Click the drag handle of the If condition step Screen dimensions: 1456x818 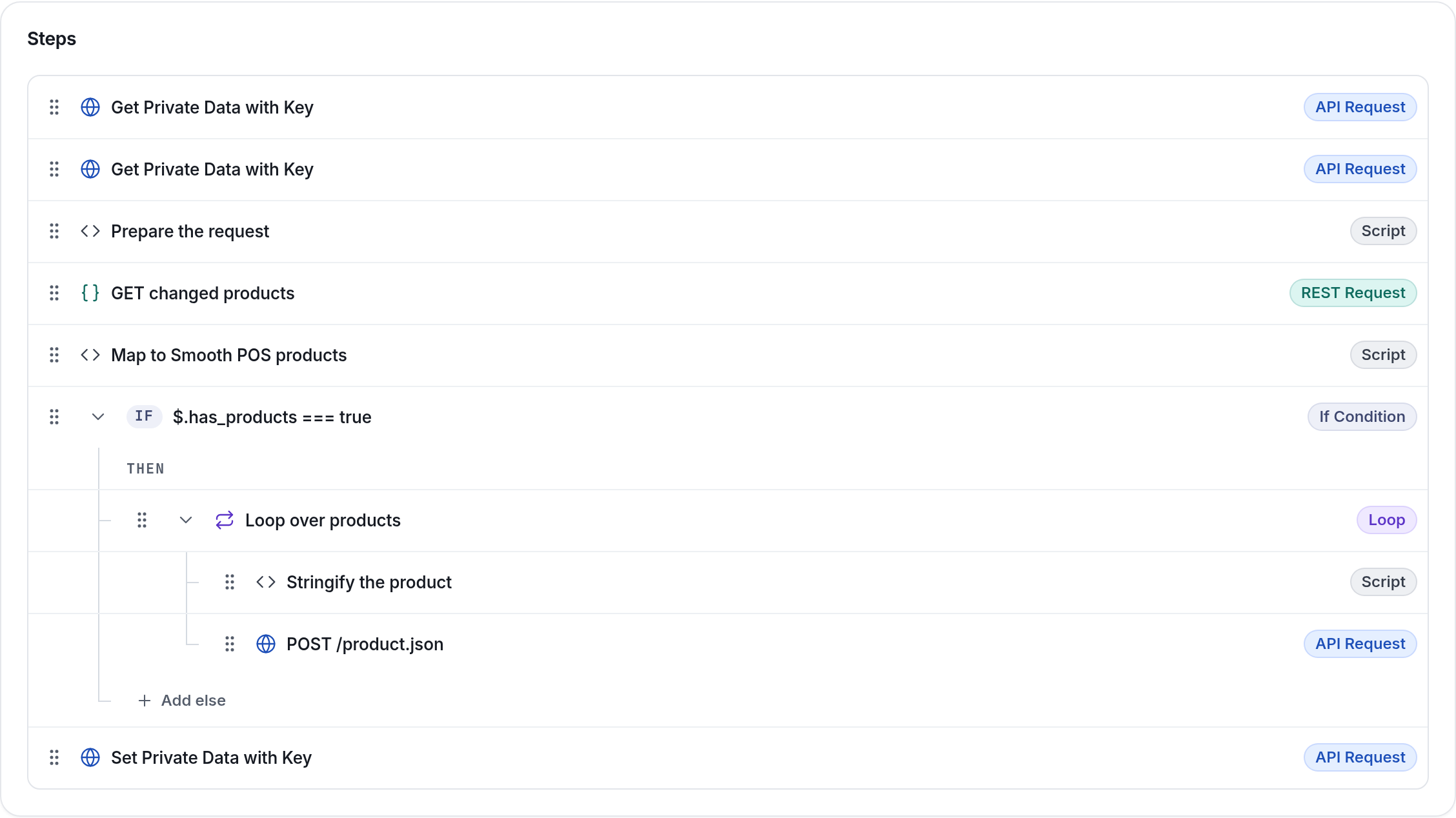(x=54, y=417)
